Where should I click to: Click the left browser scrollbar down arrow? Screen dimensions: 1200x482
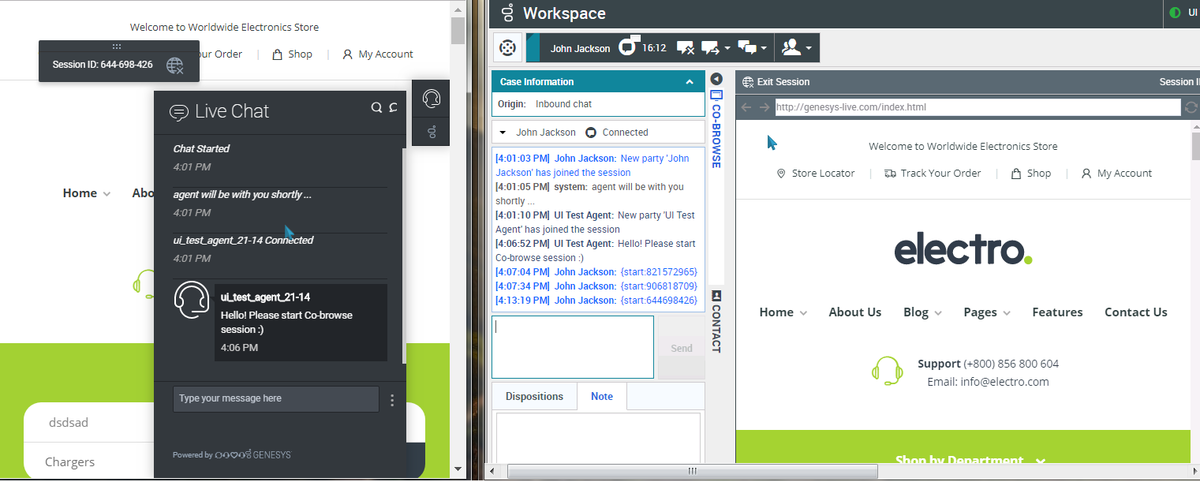(x=458, y=470)
